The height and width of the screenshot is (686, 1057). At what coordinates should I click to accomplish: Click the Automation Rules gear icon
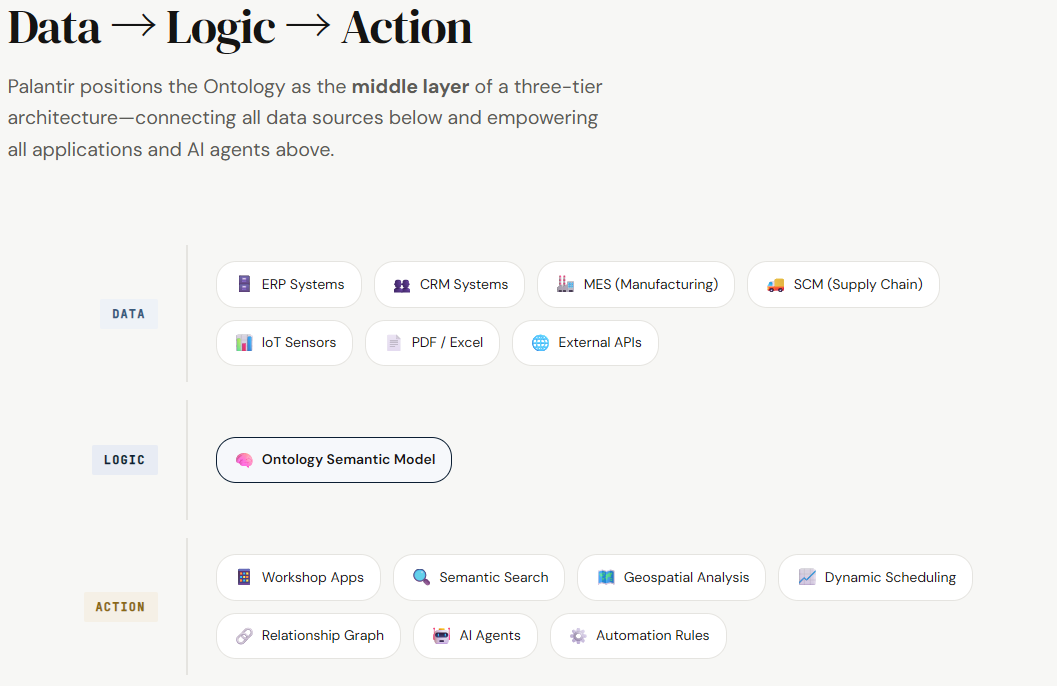[x=578, y=635]
